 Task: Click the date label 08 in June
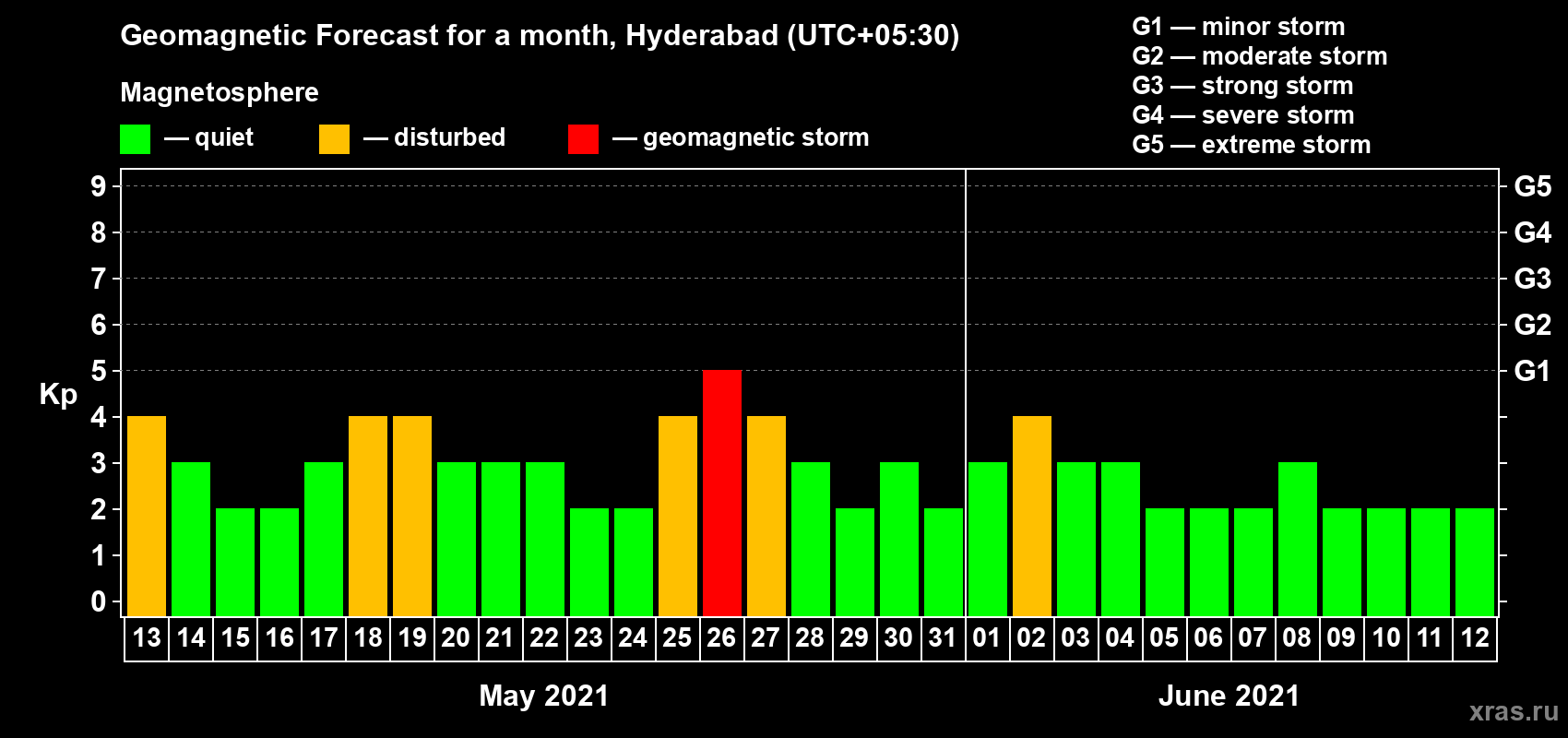click(1297, 637)
